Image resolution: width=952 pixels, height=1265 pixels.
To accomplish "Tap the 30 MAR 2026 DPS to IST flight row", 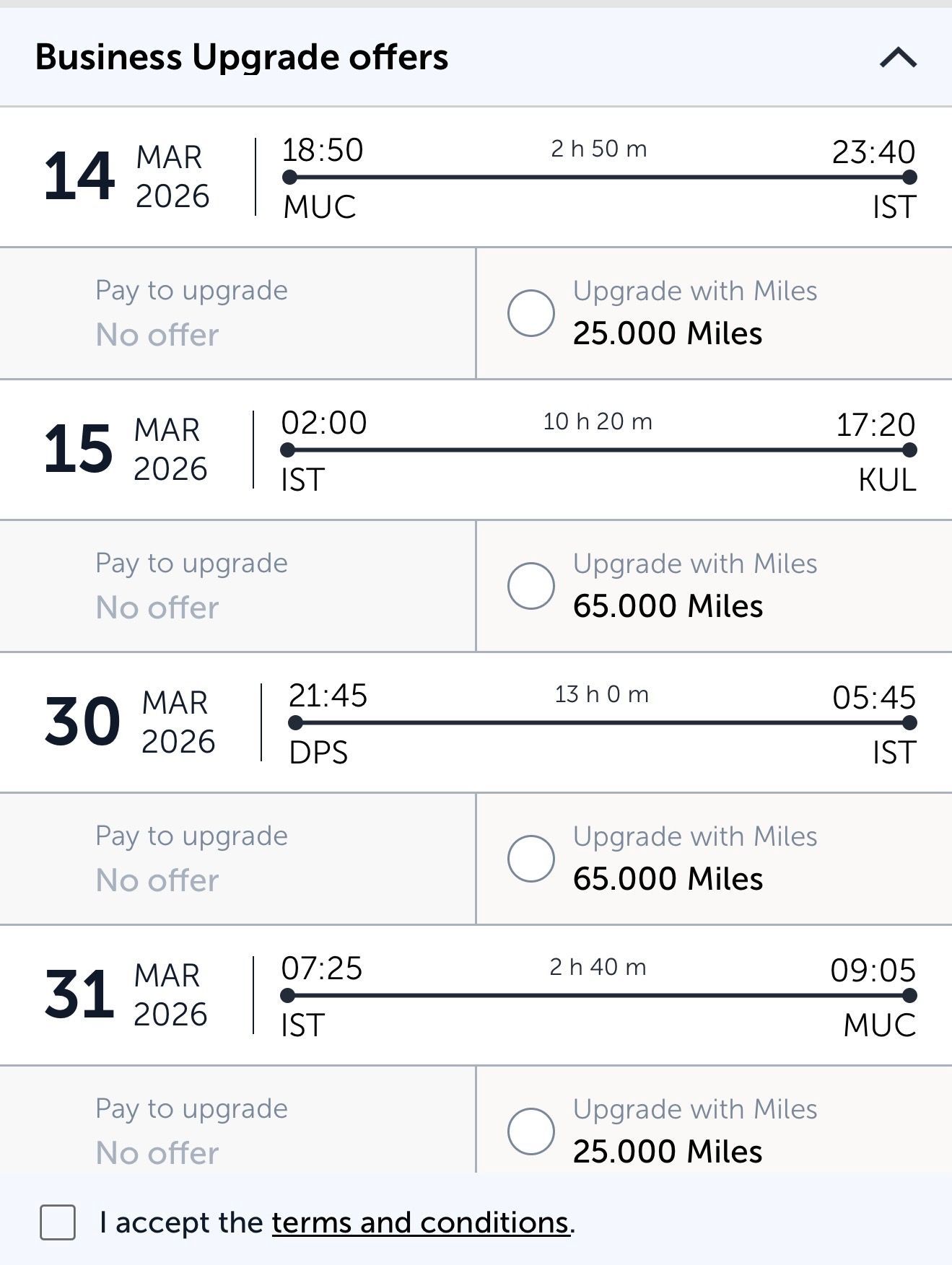I will point(476,722).
